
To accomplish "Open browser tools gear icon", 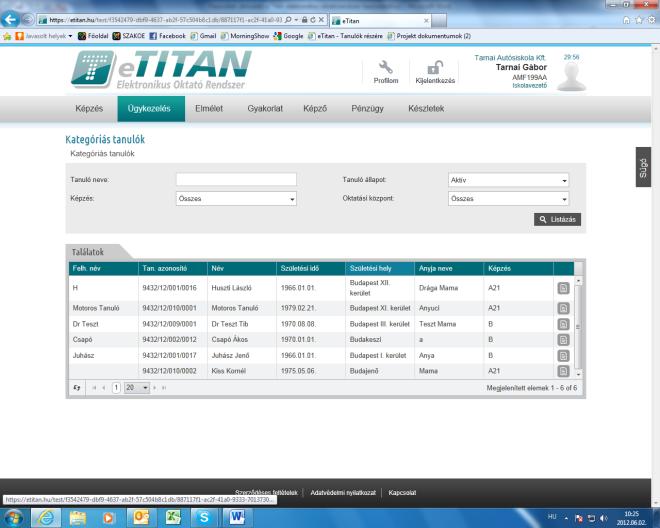I will (652, 20).
